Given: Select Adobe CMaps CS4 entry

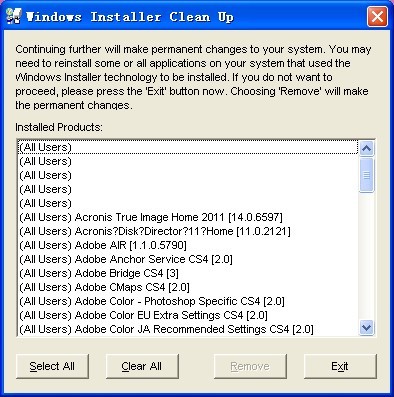Looking at the screenshot, I should tap(188, 287).
